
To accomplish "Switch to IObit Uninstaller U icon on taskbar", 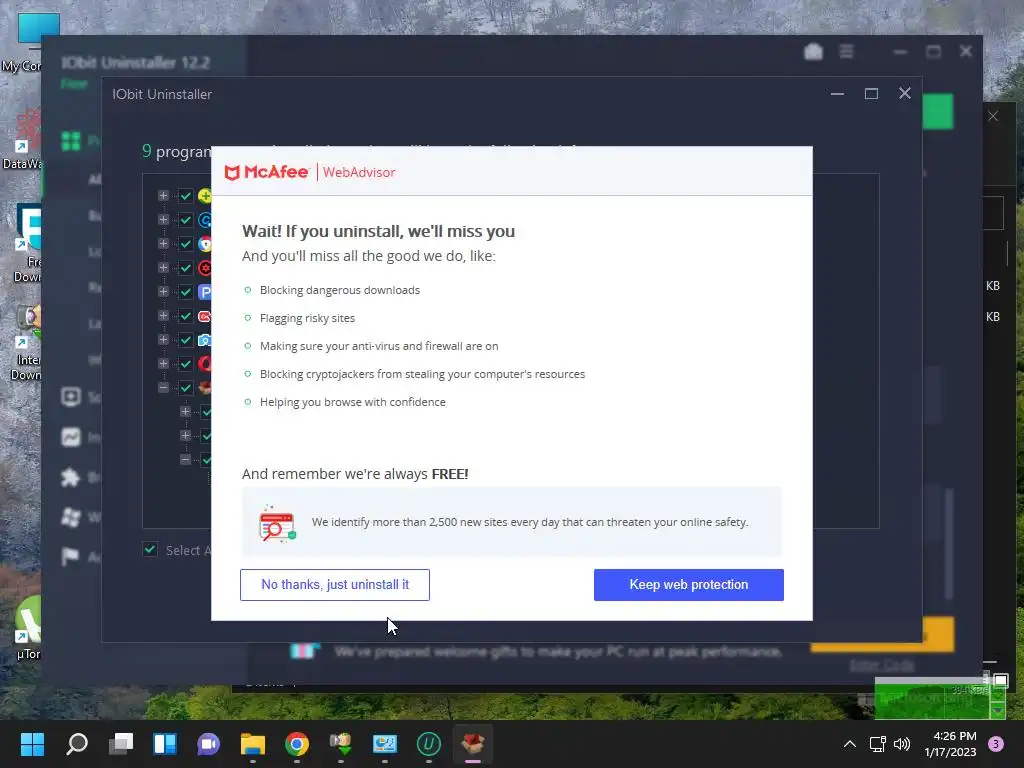I will point(428,743).
